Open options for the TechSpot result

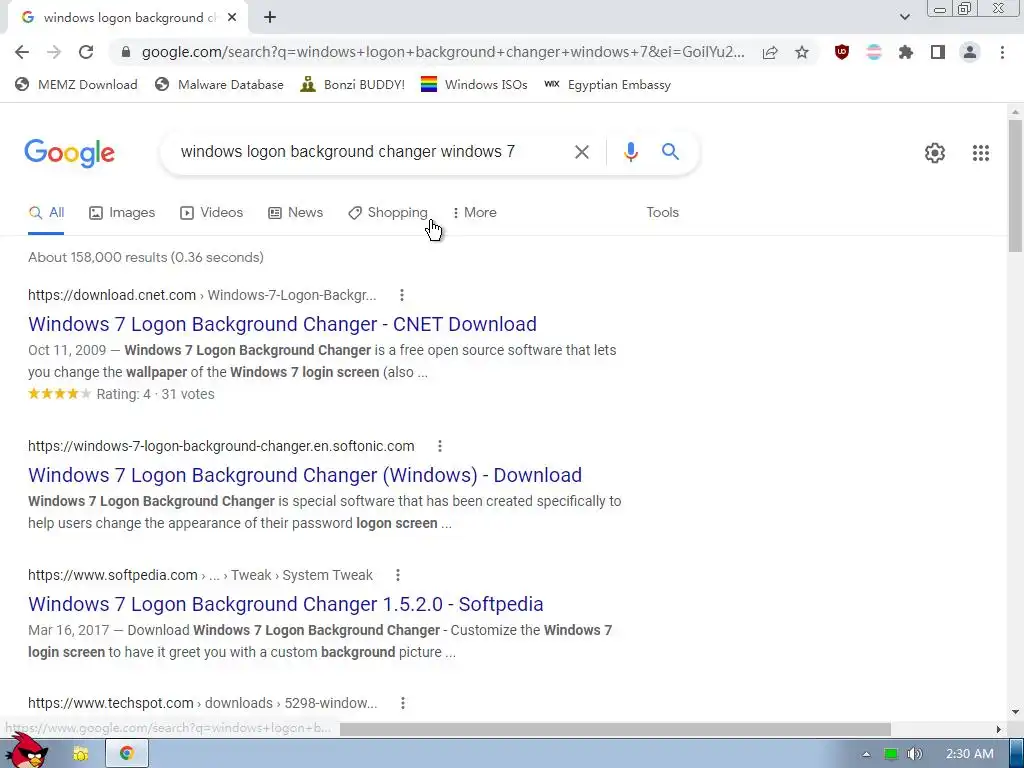(x=402, y=703)
